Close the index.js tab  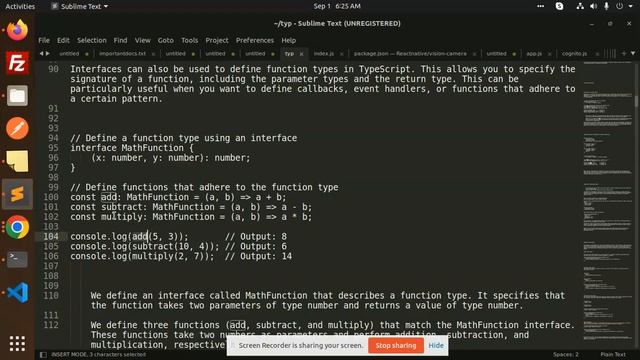pos(342,54)
